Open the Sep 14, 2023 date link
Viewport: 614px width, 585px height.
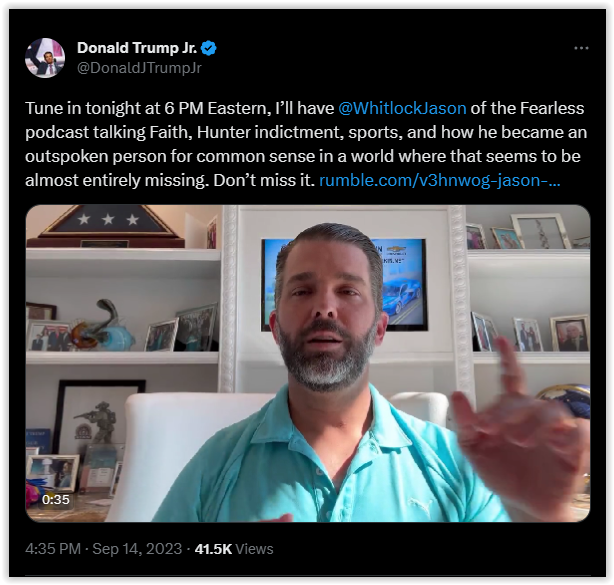137,549
